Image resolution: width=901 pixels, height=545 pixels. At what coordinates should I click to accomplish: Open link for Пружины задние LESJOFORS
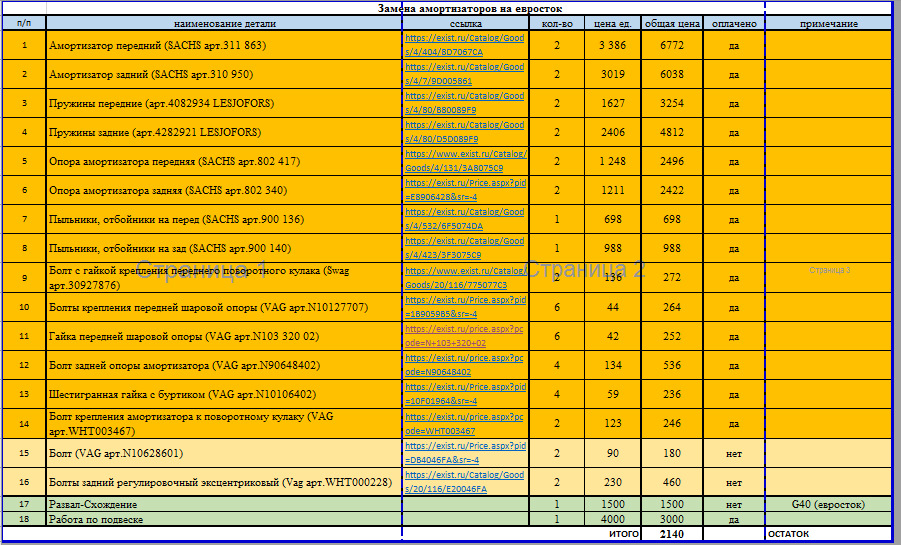pyautogui.click(x=464, y=132)
